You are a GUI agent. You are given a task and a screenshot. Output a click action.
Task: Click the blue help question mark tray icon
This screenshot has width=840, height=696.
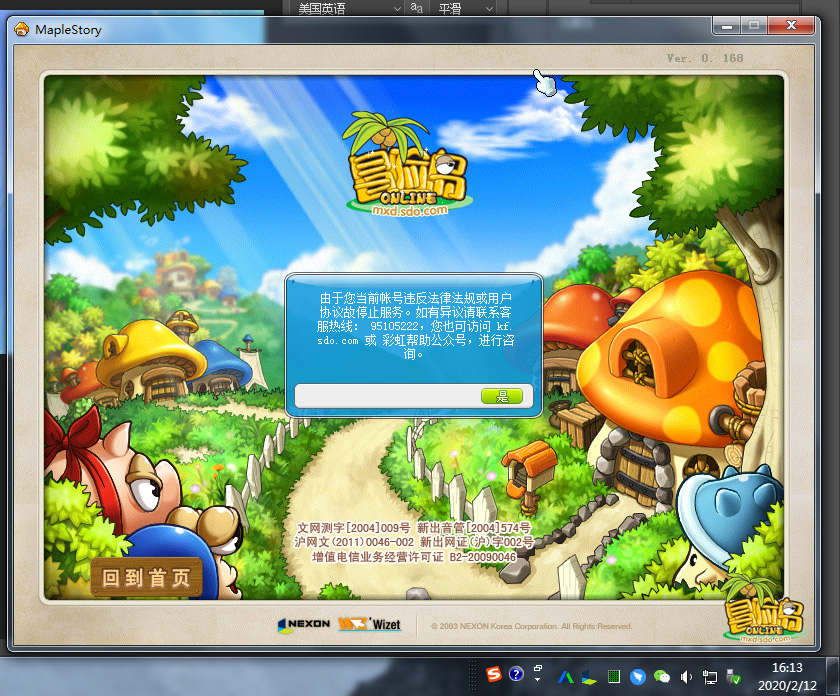[516, 674]
